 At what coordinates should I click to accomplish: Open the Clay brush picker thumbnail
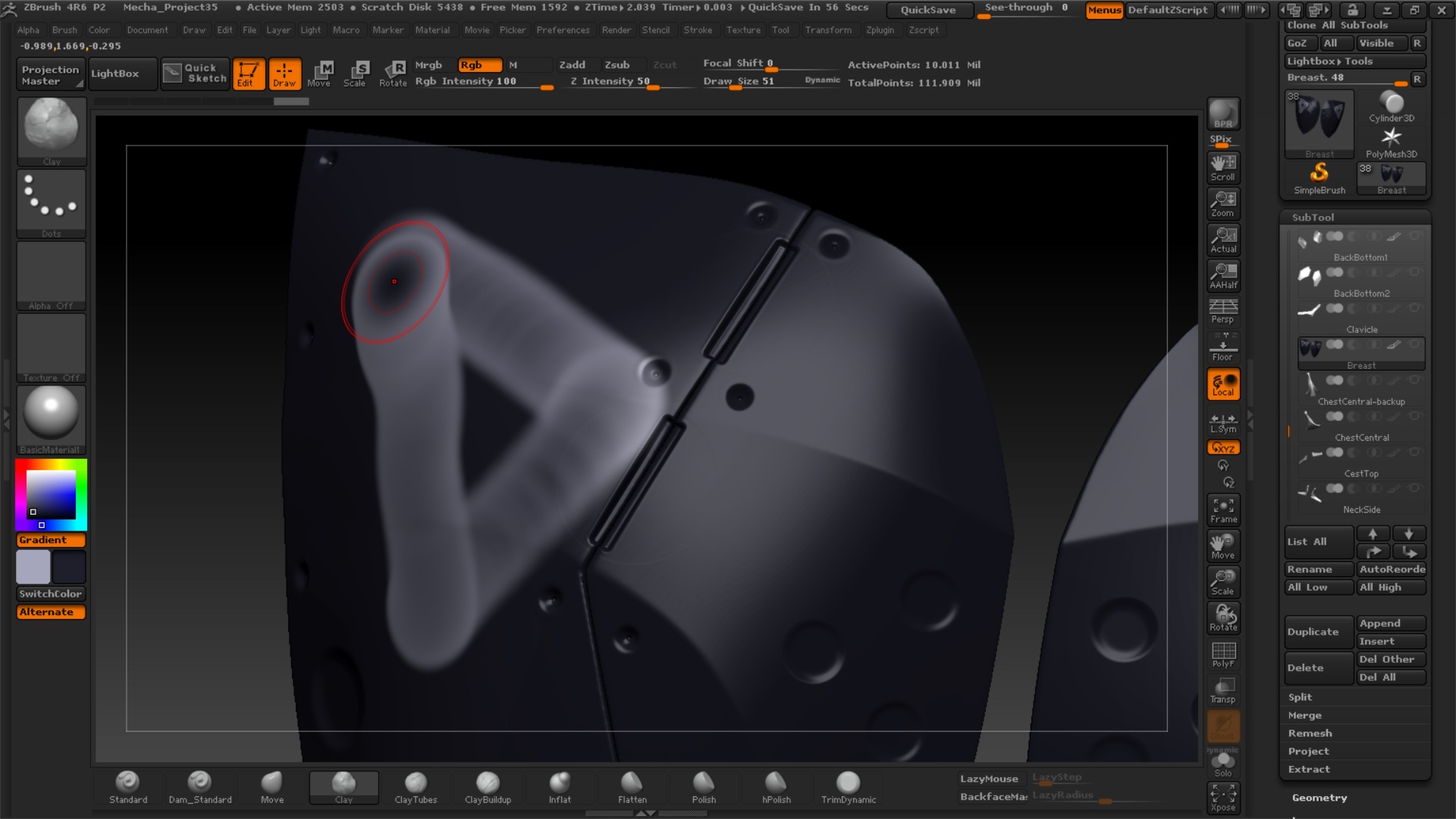(52, 131)
